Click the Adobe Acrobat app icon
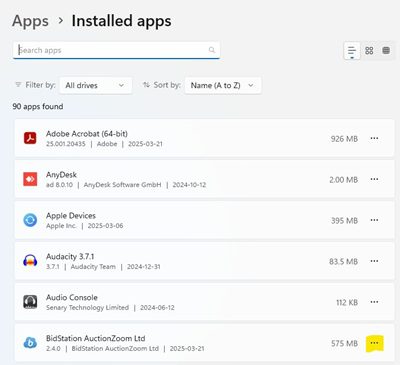This screenshot has height=365, width=400. click(30, 138)
